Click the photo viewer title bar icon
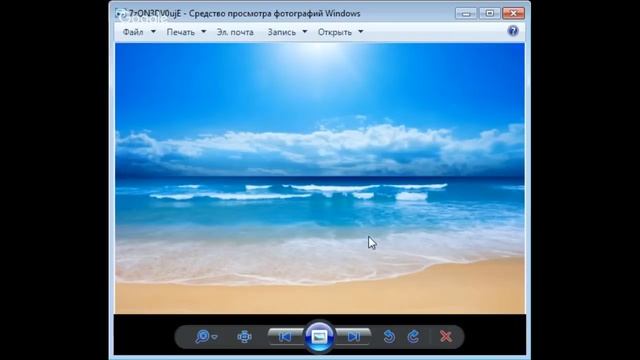The height and width of the screenshot is (360, 640). click(x=121, y=14)
